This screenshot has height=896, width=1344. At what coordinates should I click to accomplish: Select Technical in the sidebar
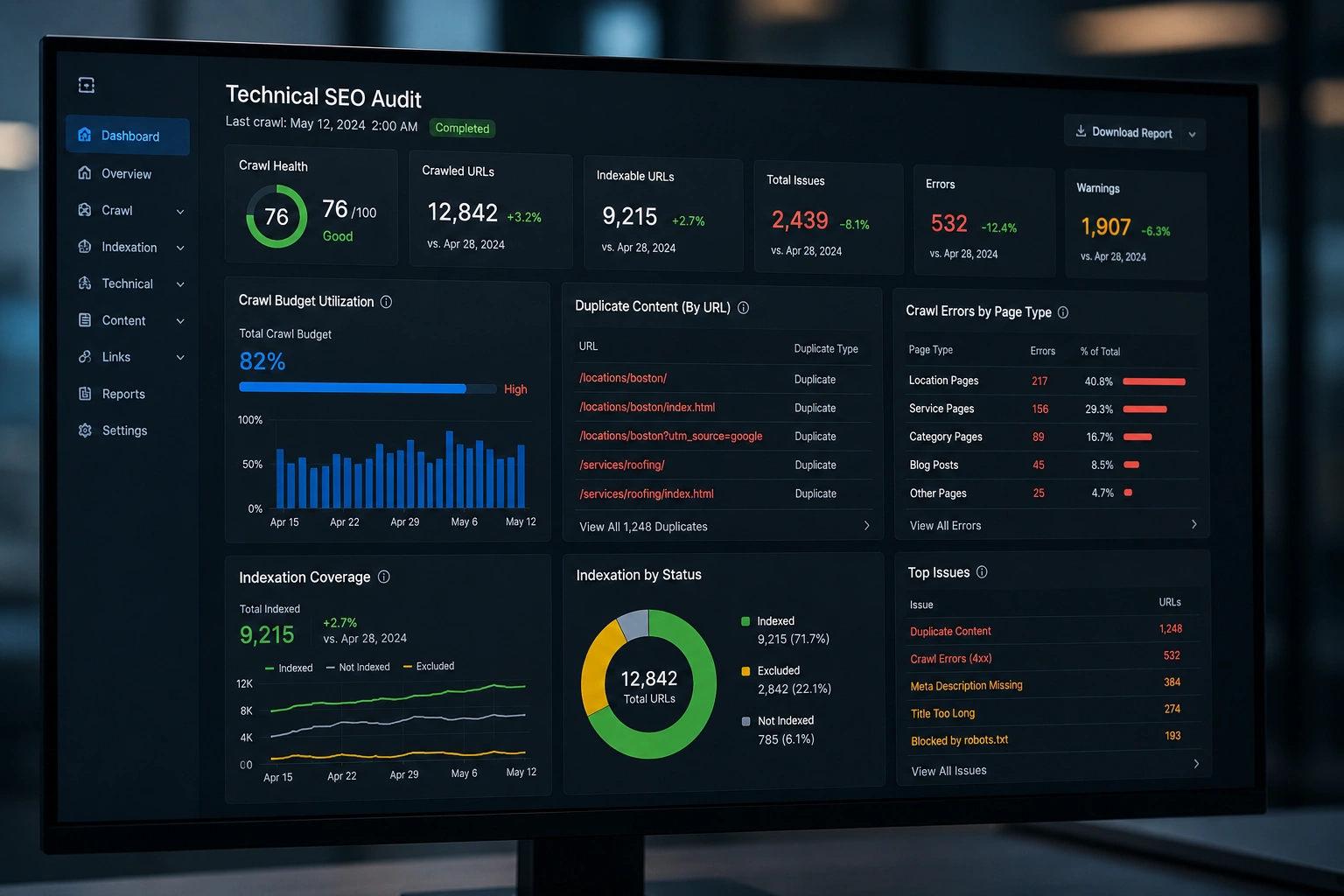point(128,283)
